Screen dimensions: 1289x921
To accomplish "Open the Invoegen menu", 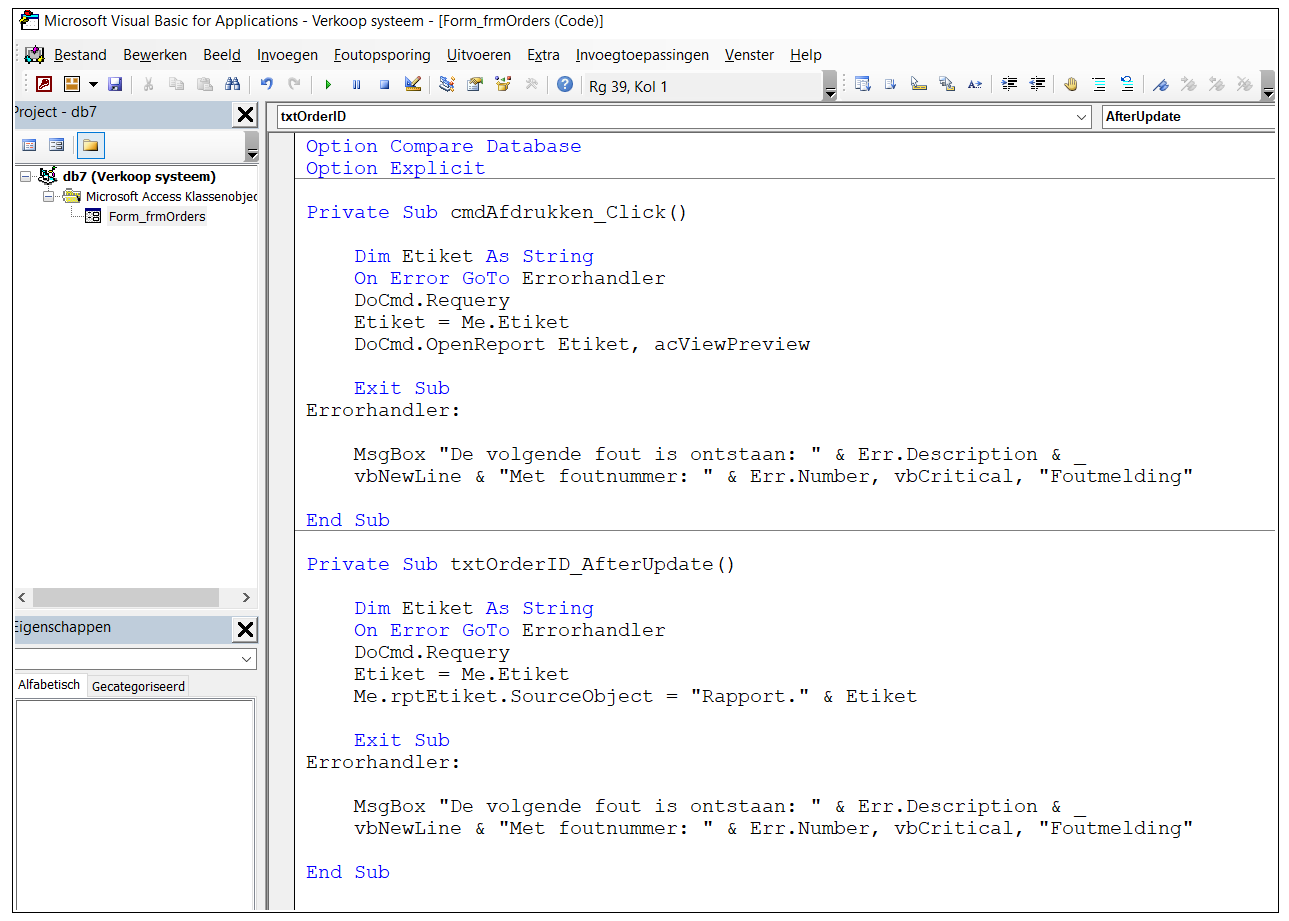I will tap(288, 55).
